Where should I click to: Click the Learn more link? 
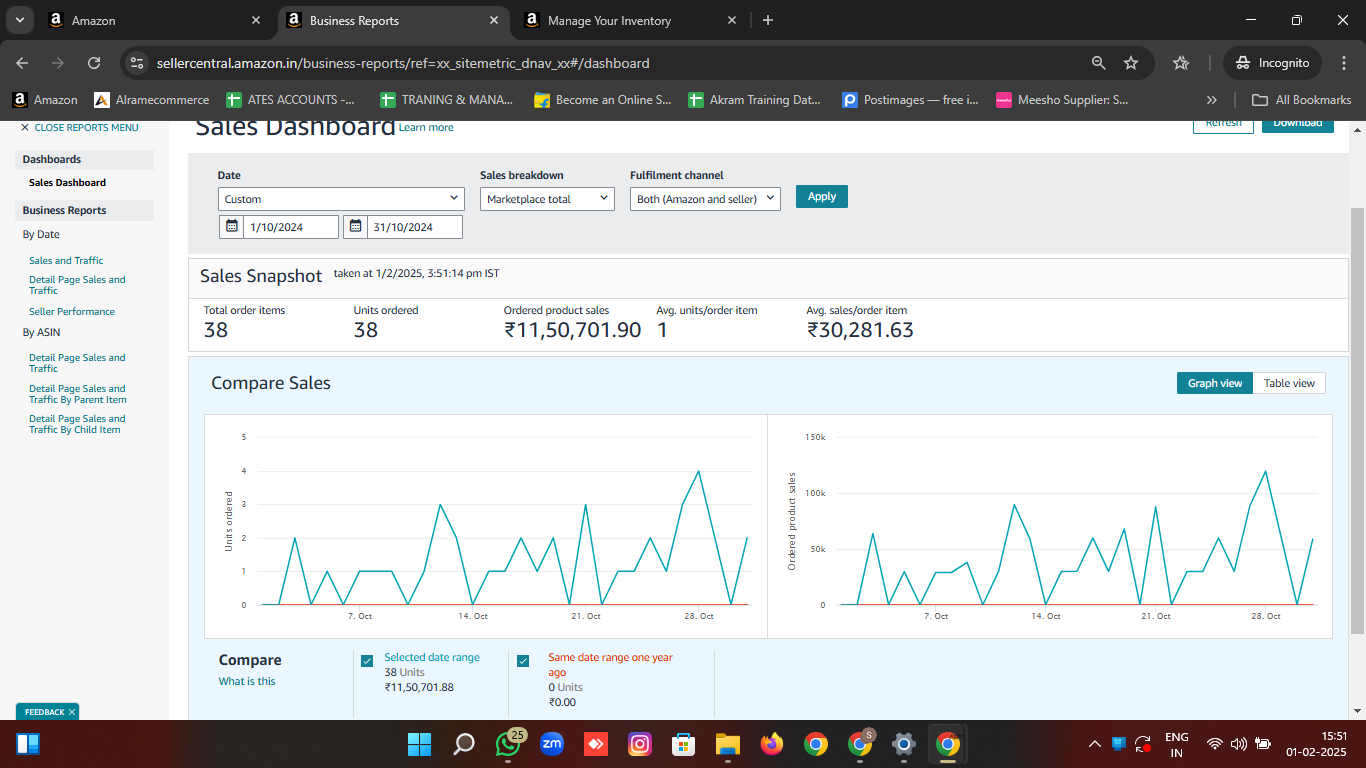pyautogui.click(x=426, y=127)
